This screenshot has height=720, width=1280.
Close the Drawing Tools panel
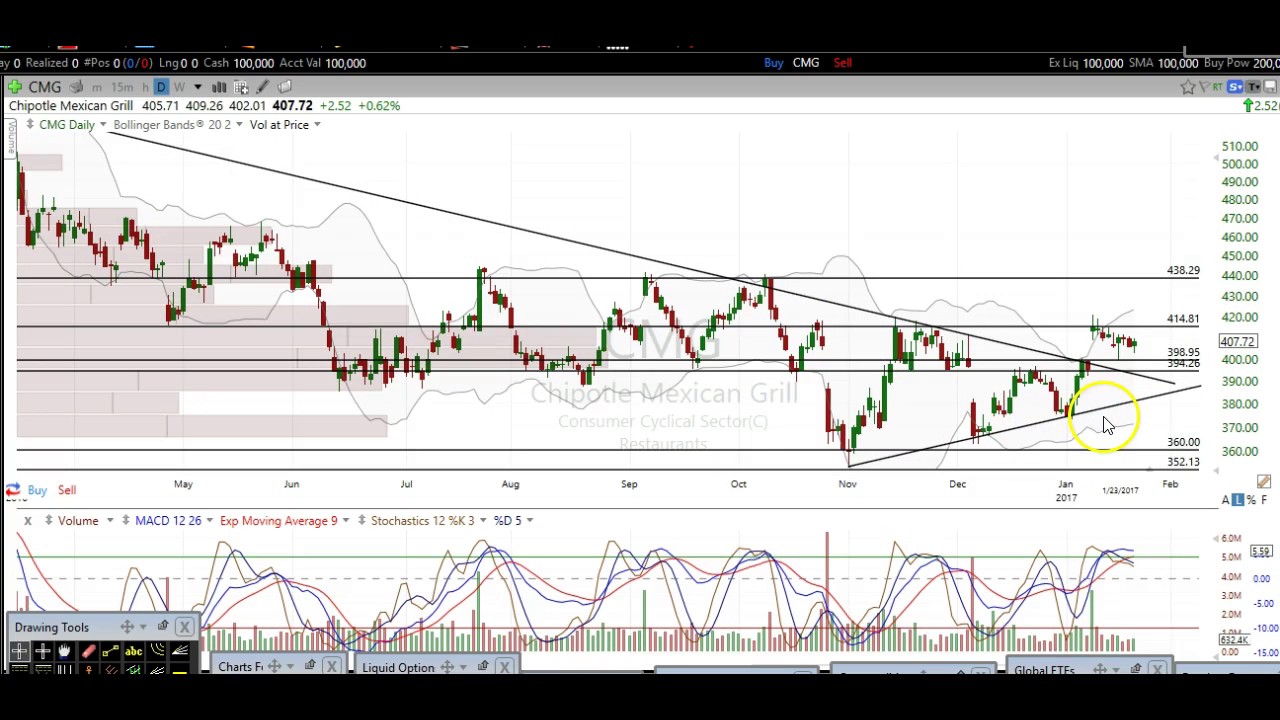pos(184,627)
